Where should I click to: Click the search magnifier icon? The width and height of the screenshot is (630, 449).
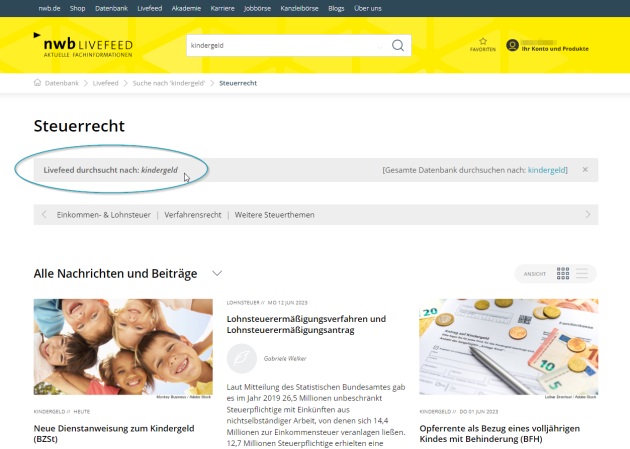(398, 45)
